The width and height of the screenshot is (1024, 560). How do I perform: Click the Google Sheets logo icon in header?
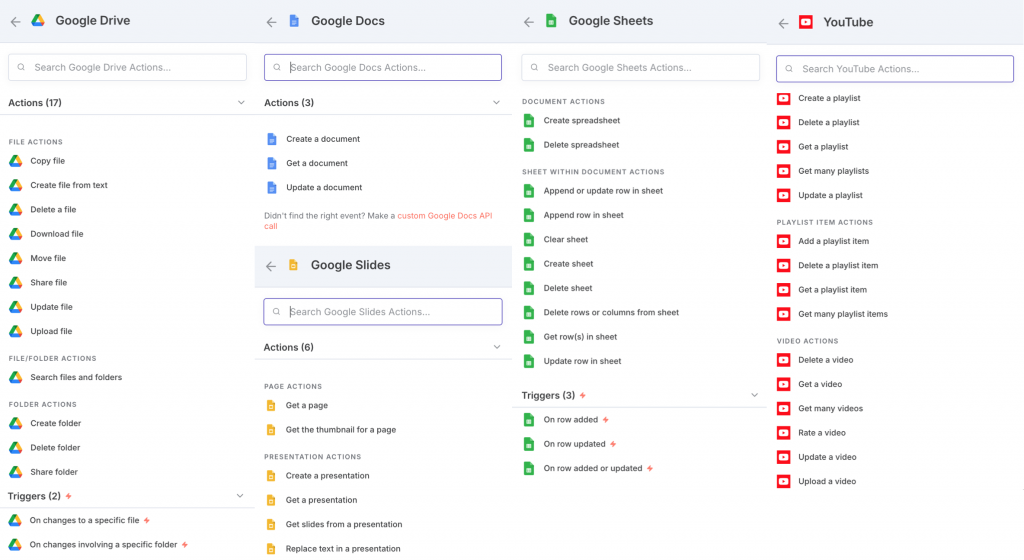tap(550, 20)
